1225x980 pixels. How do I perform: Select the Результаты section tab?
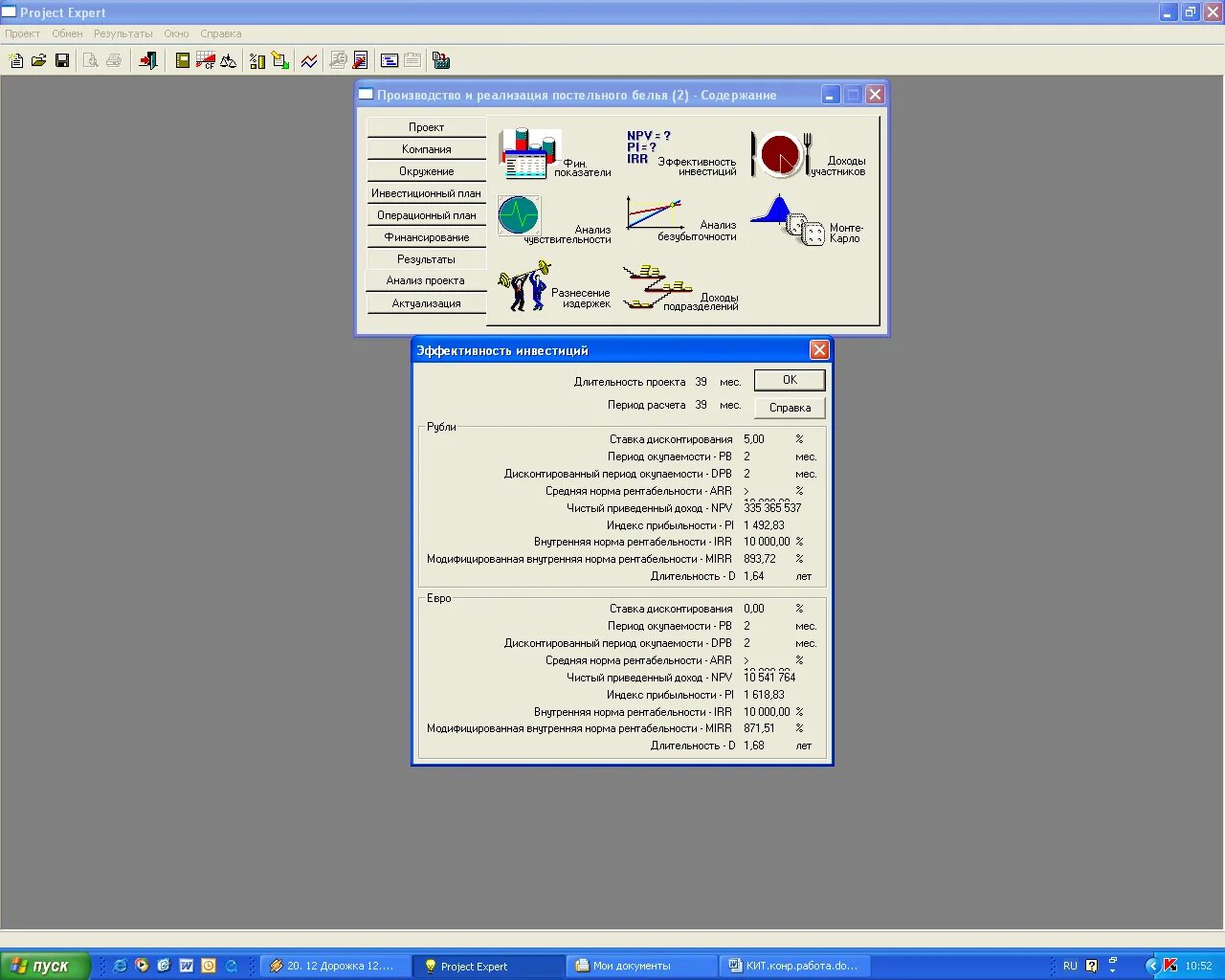click(x=426, y=259)
